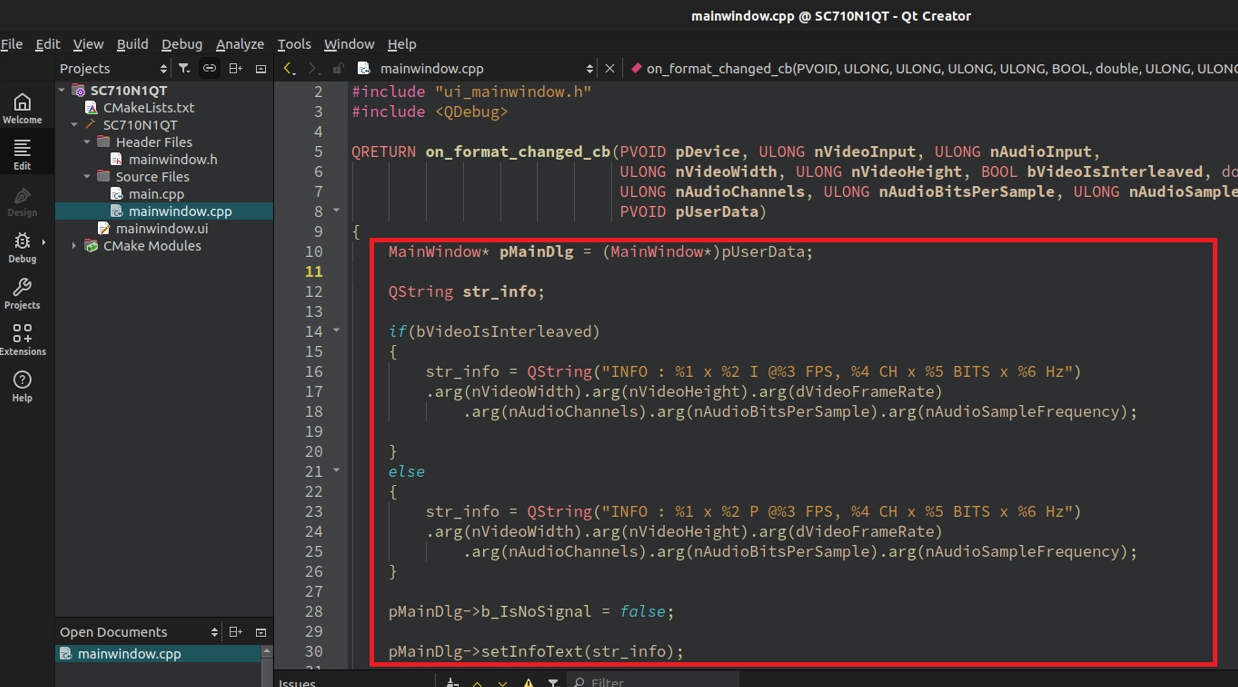The width and height of the screenshot is (1238, 687).
Task: Select the Header Files folder row
Action: pos(153,142)
